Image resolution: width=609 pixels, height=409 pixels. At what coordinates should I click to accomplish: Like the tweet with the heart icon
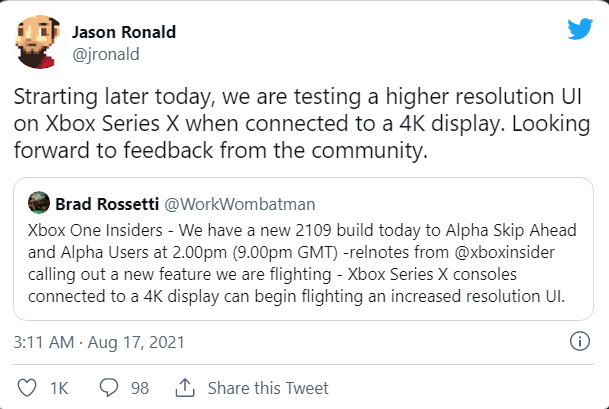click(x=28, y=387)
